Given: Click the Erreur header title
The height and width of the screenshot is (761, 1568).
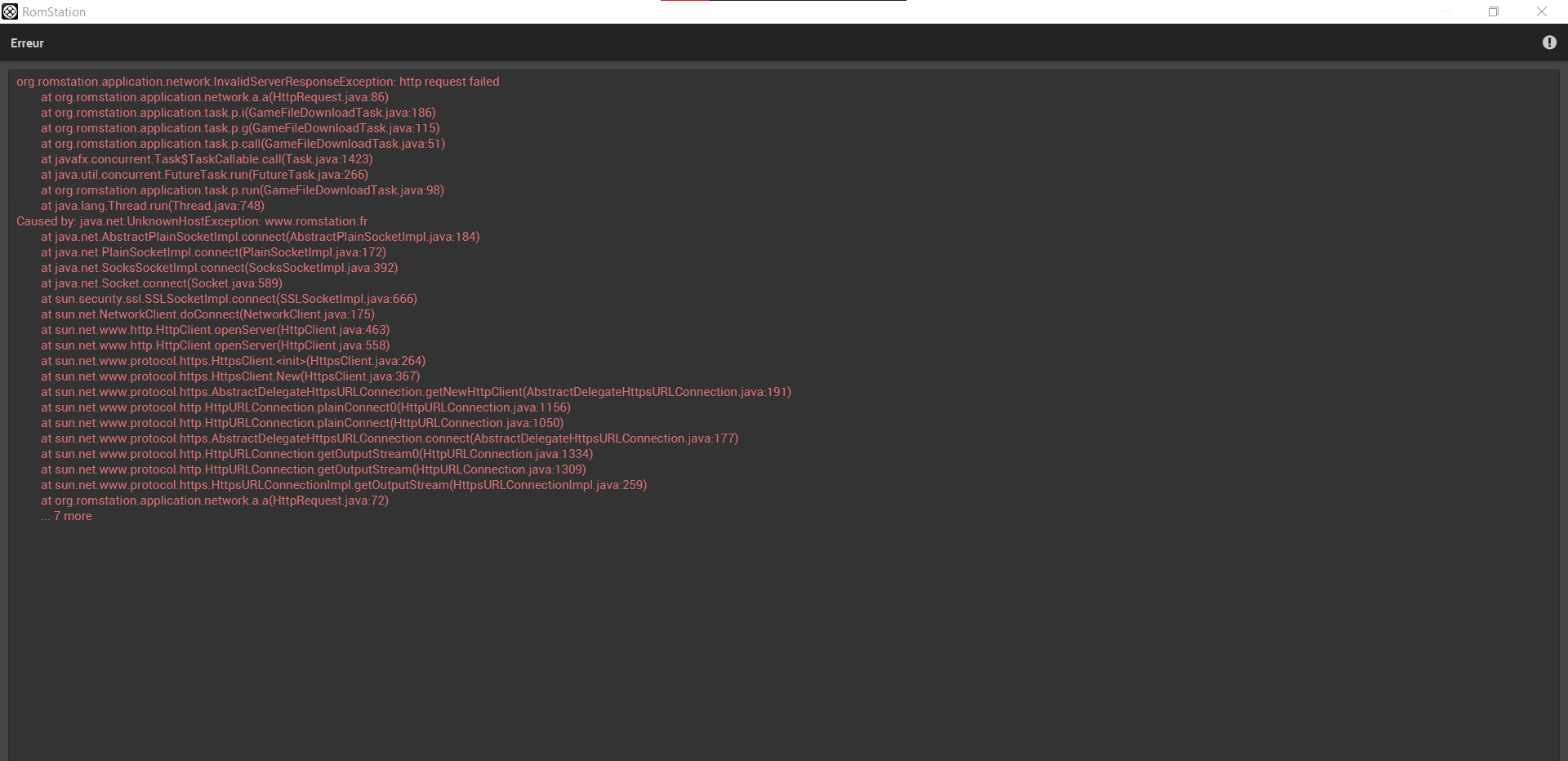Looking at the screenshot, I should (27, 43).
